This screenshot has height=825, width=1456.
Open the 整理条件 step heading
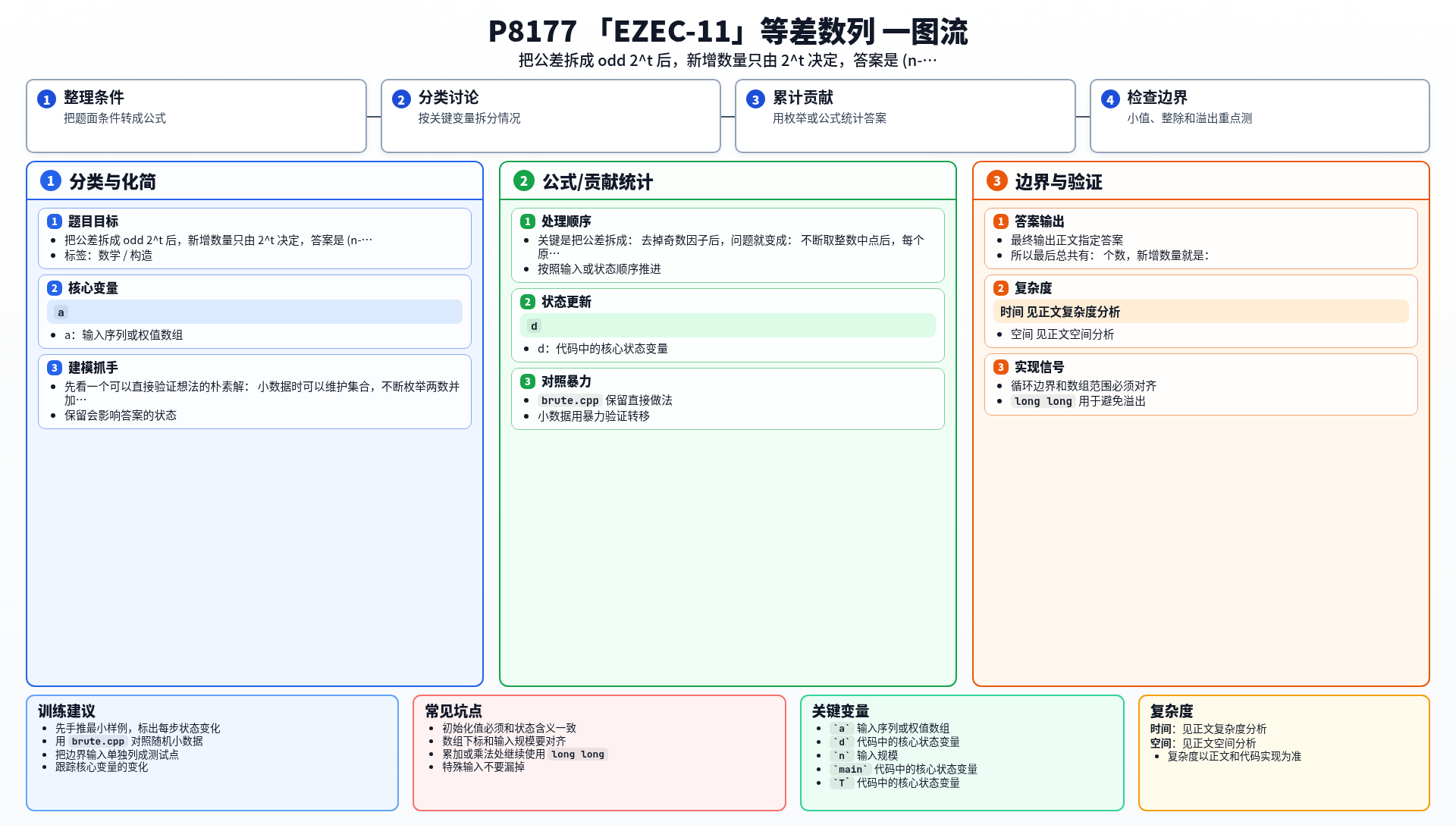[x=94, y=97]
